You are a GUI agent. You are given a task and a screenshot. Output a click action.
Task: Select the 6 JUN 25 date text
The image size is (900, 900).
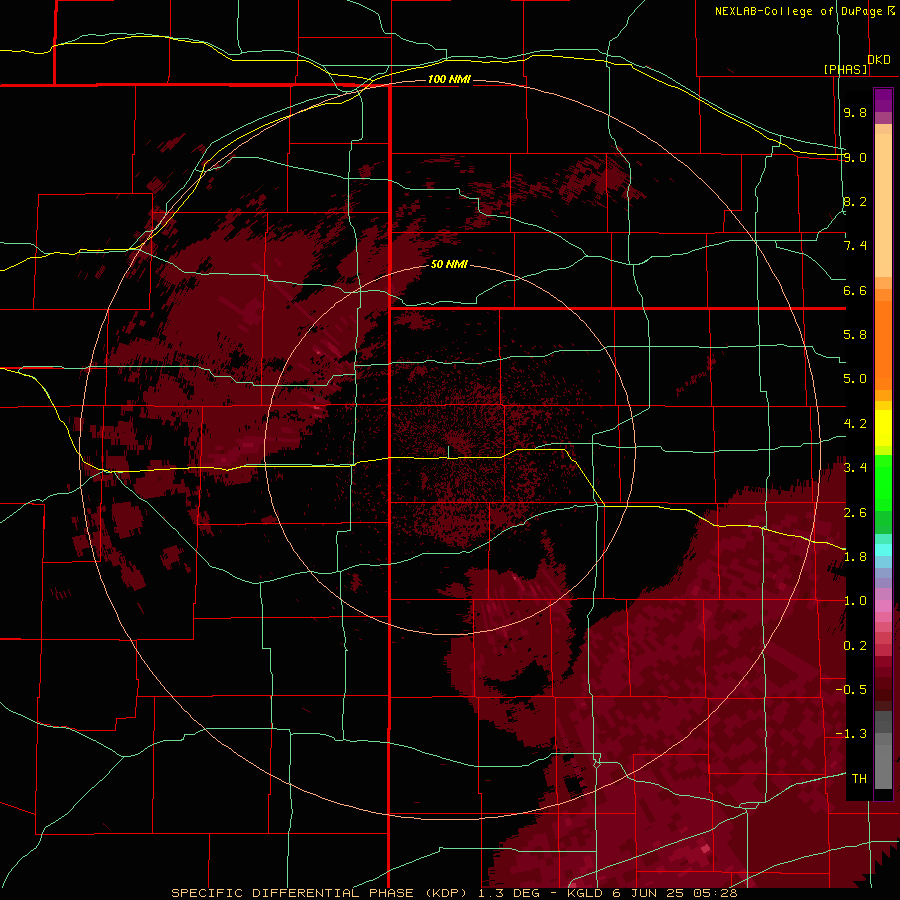[x=649, y=893]
